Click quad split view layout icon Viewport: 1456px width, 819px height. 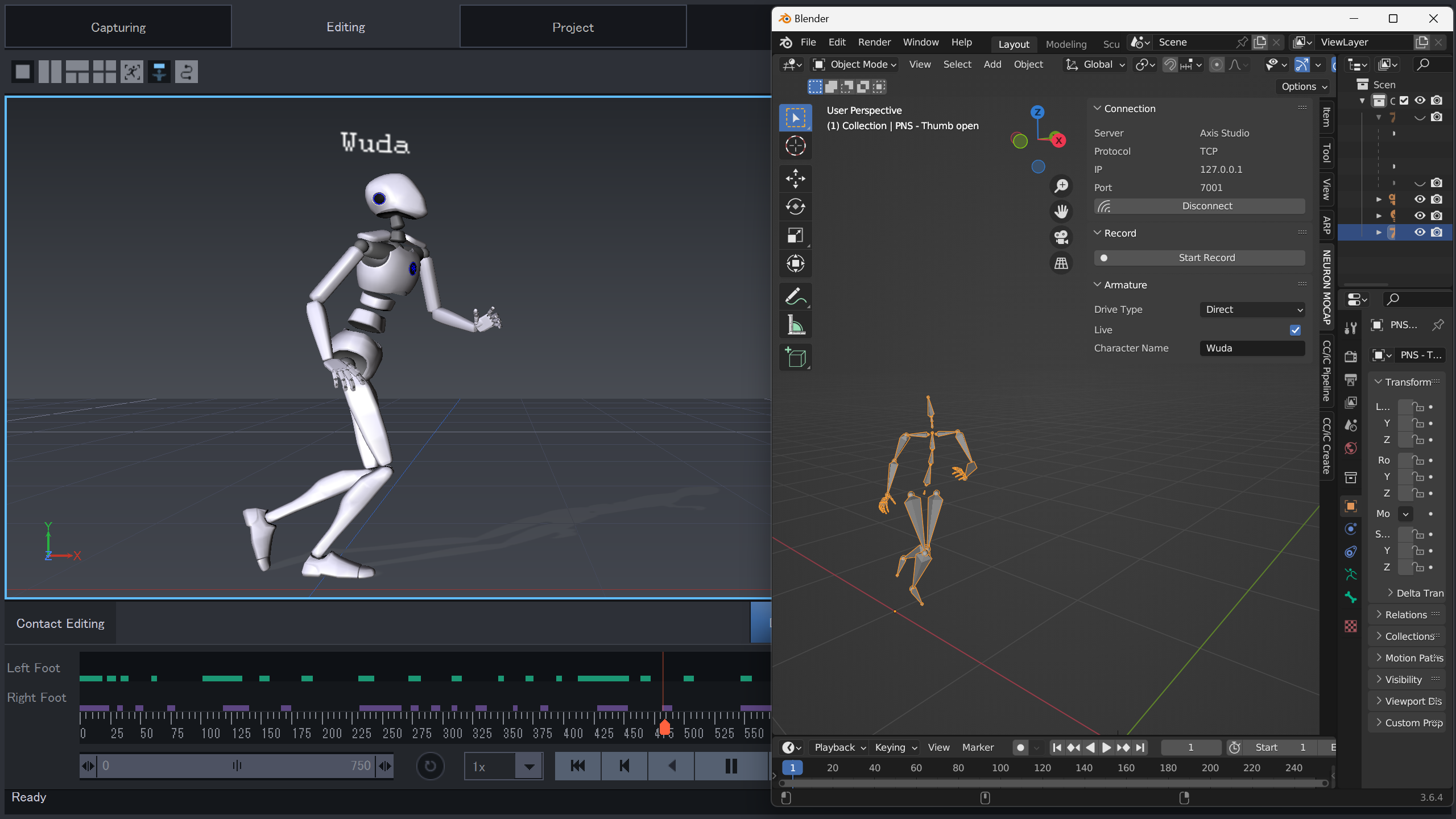coord(105,72)
